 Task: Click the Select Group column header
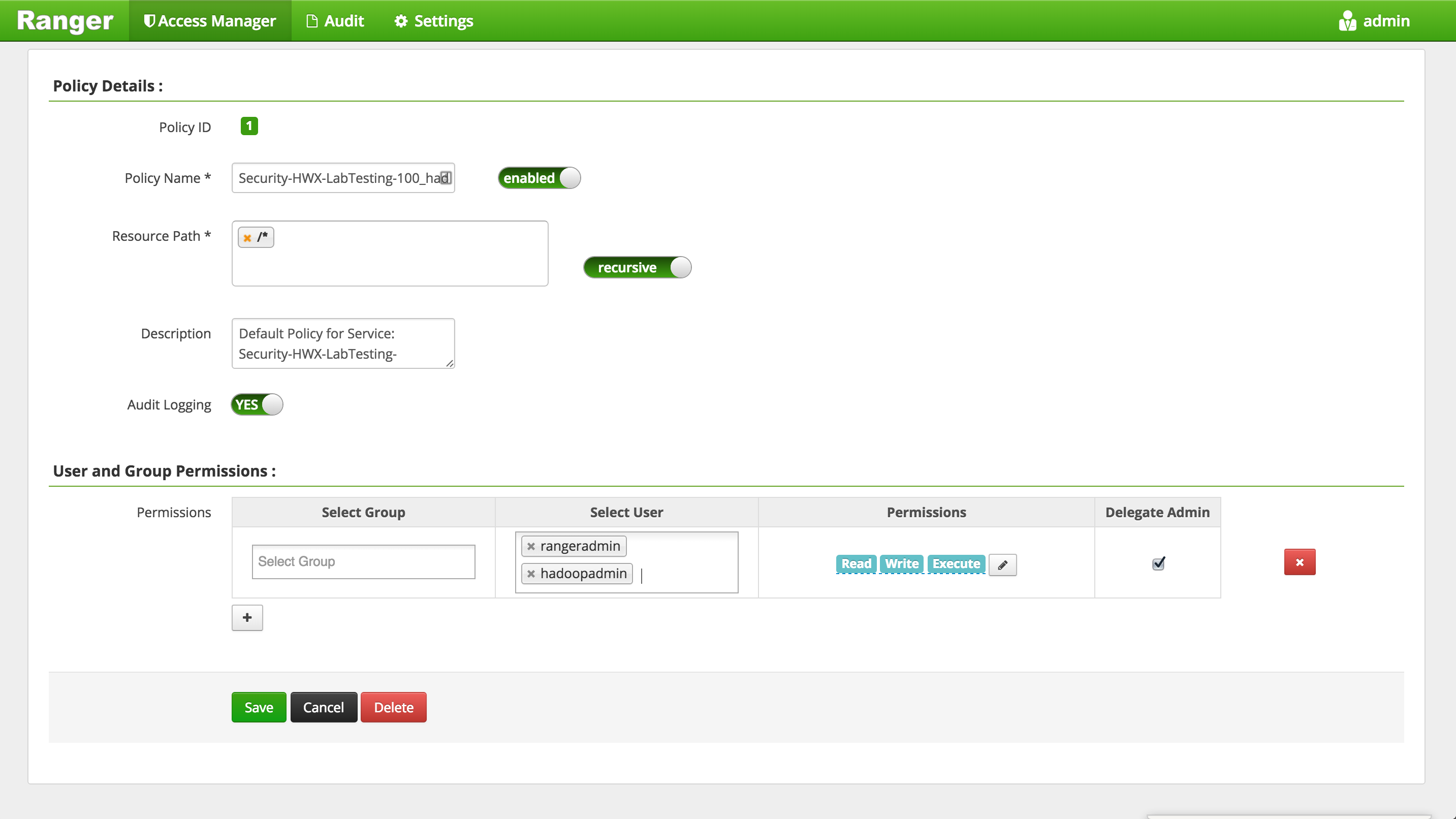point(363,512)
